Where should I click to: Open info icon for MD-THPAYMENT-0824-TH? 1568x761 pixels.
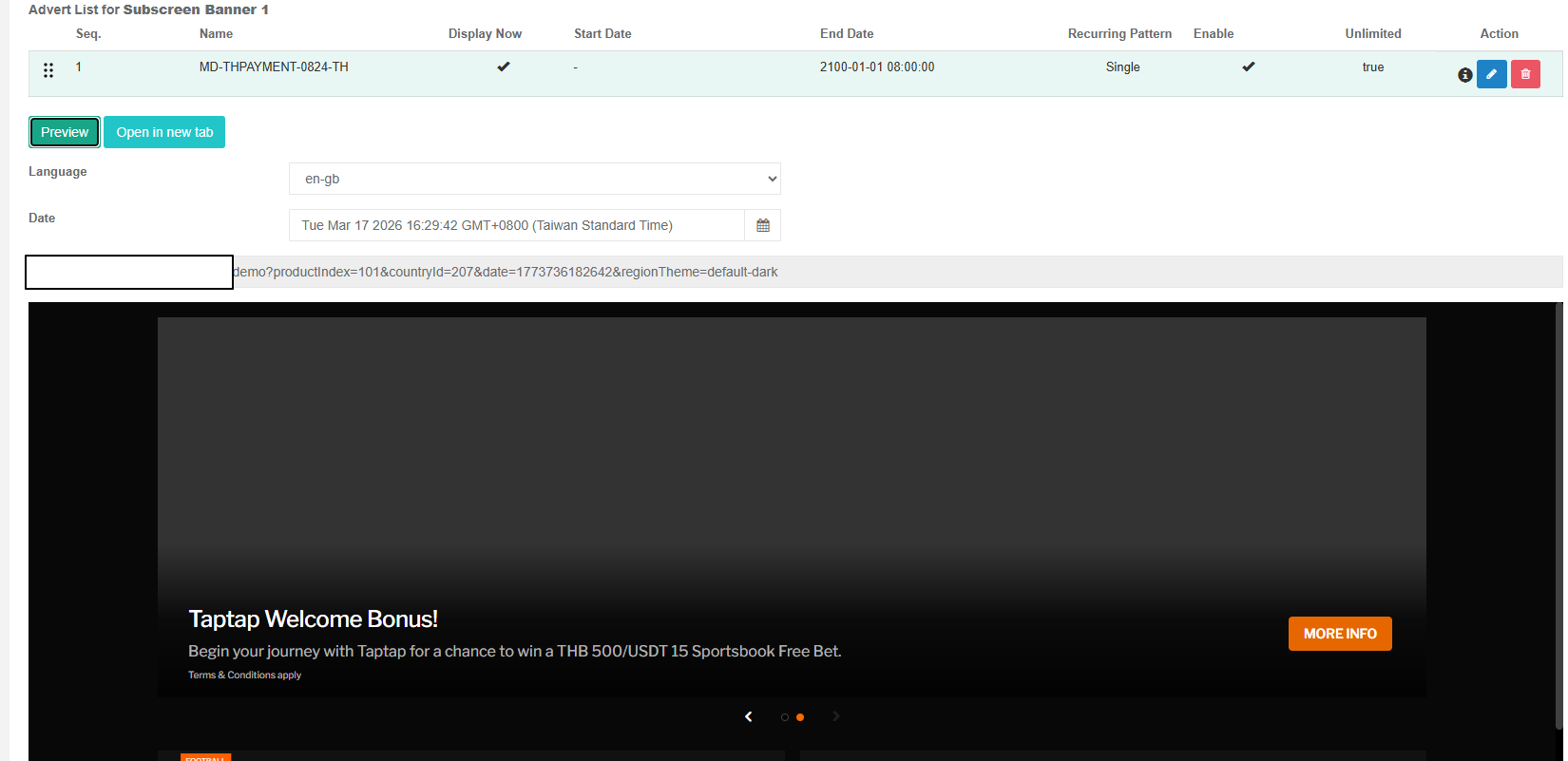[x=1464, y=75]
